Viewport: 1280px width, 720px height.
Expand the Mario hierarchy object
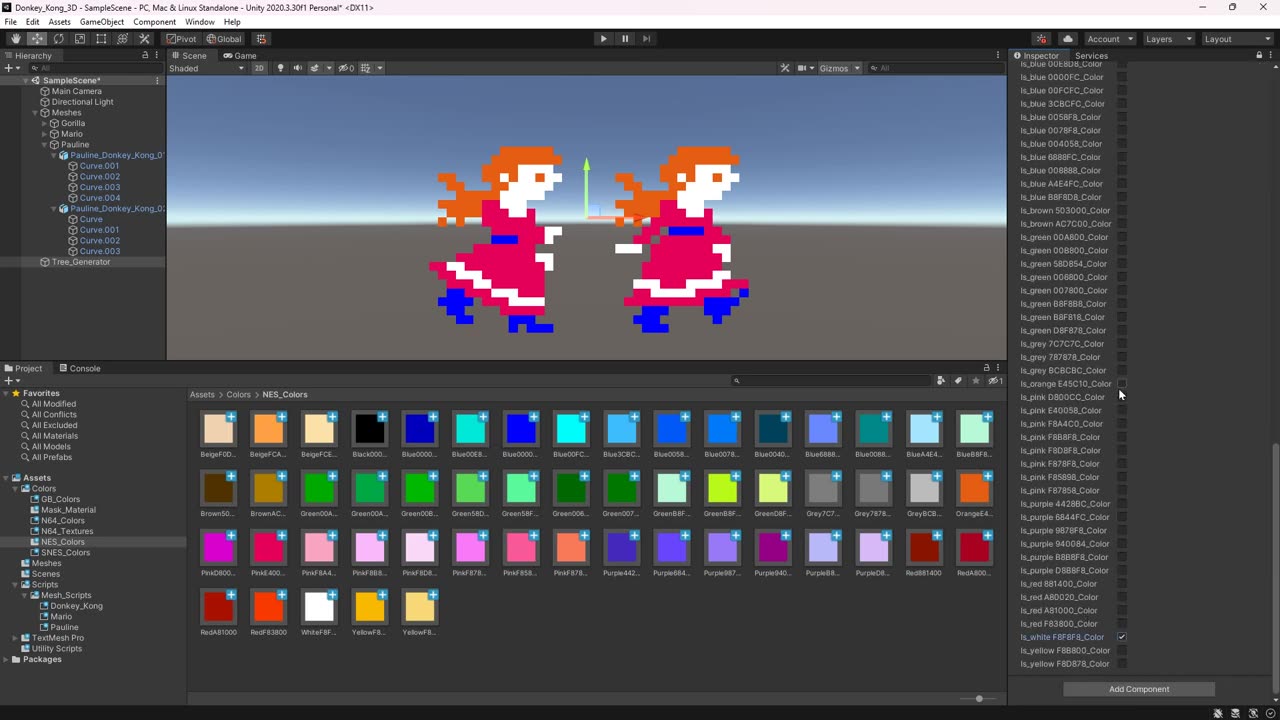pos(44,134)
